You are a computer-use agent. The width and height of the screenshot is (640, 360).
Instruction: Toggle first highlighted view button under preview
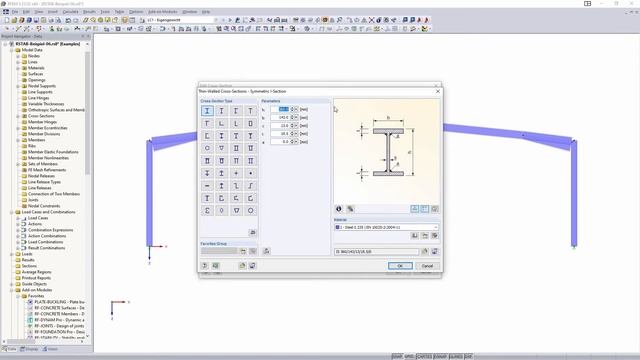414,209
